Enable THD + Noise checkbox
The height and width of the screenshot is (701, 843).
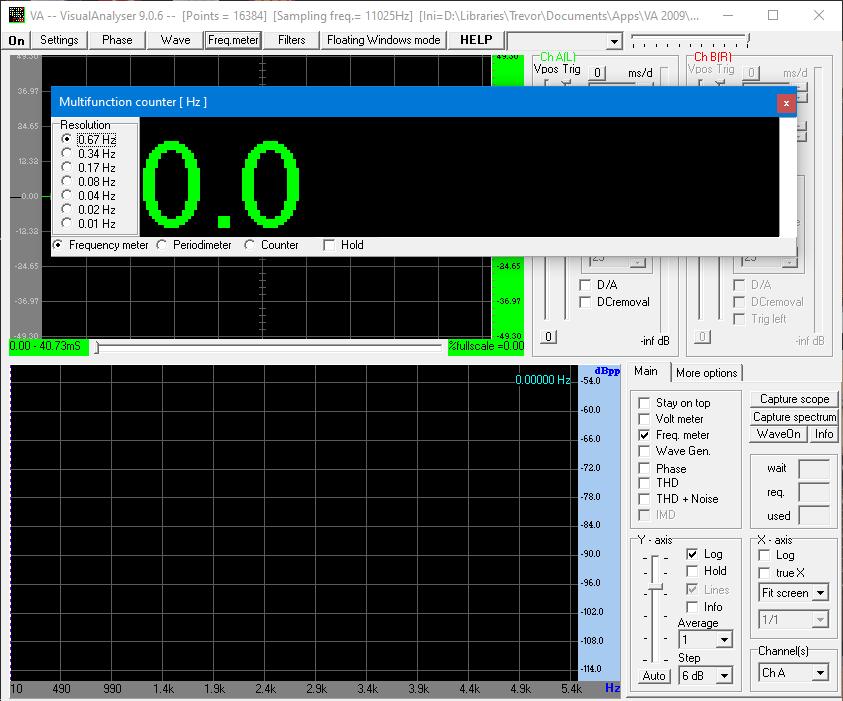644,499
